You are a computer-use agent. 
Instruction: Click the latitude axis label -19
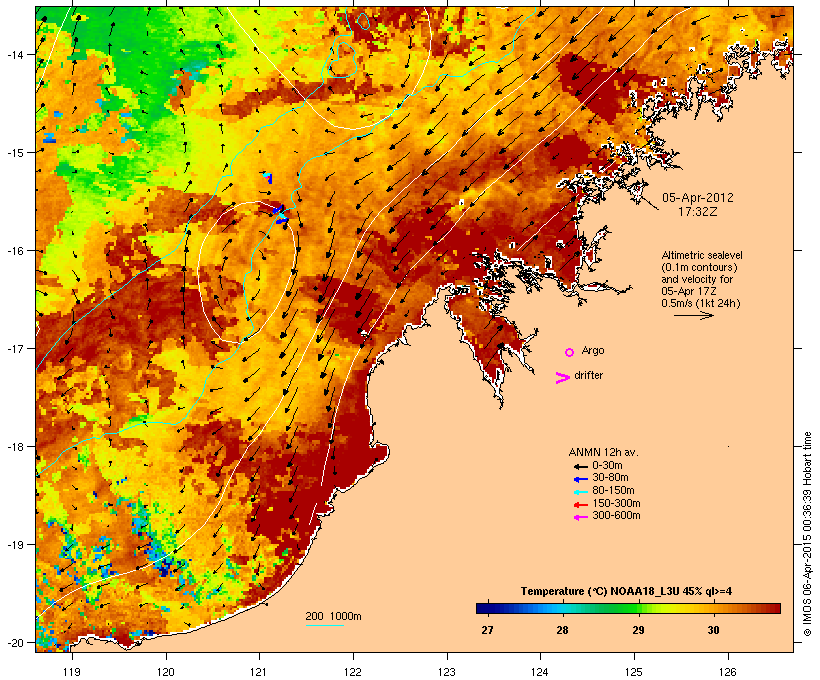tap(15, 545)
